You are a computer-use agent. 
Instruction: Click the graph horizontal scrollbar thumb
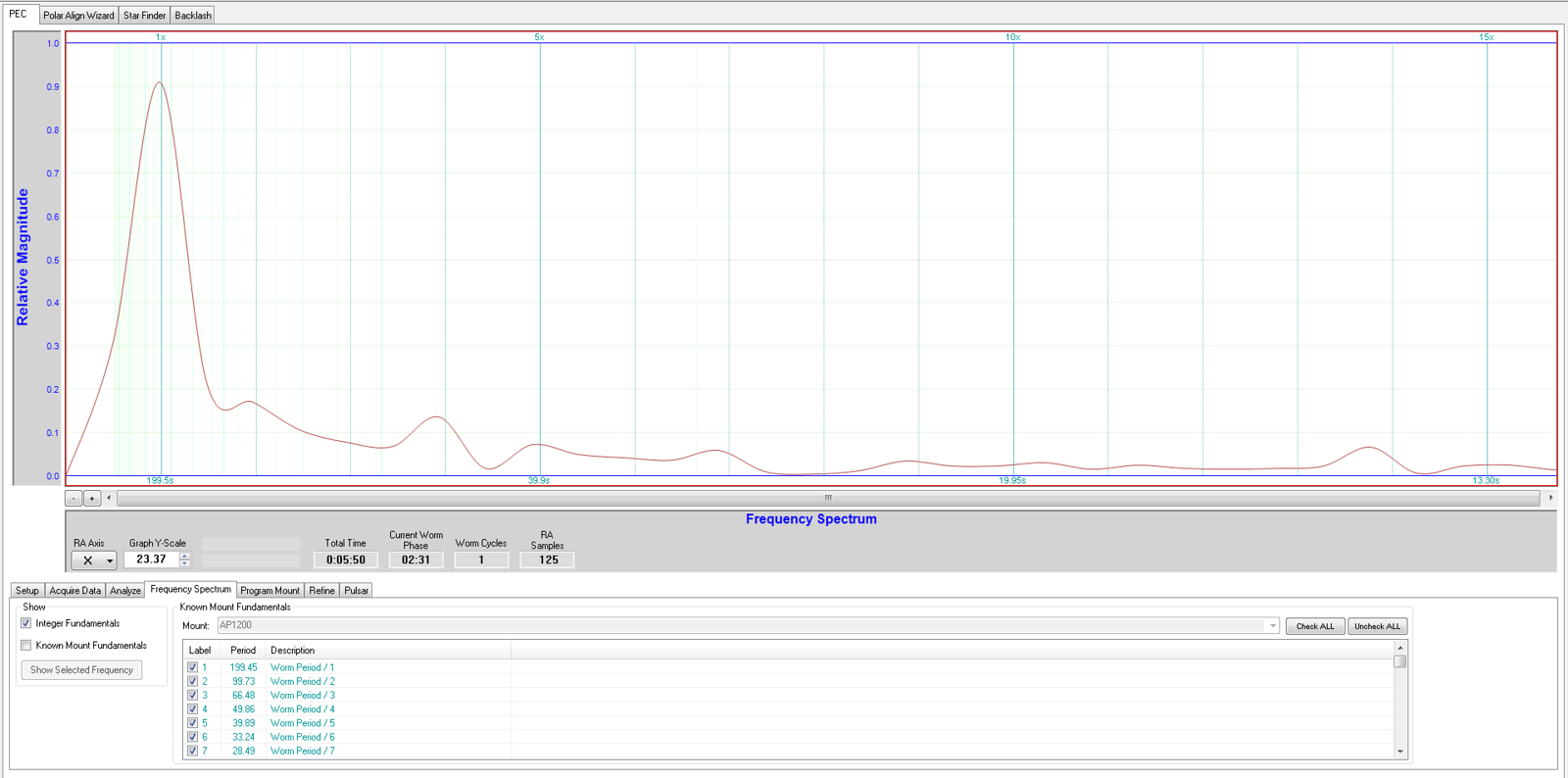828,499
